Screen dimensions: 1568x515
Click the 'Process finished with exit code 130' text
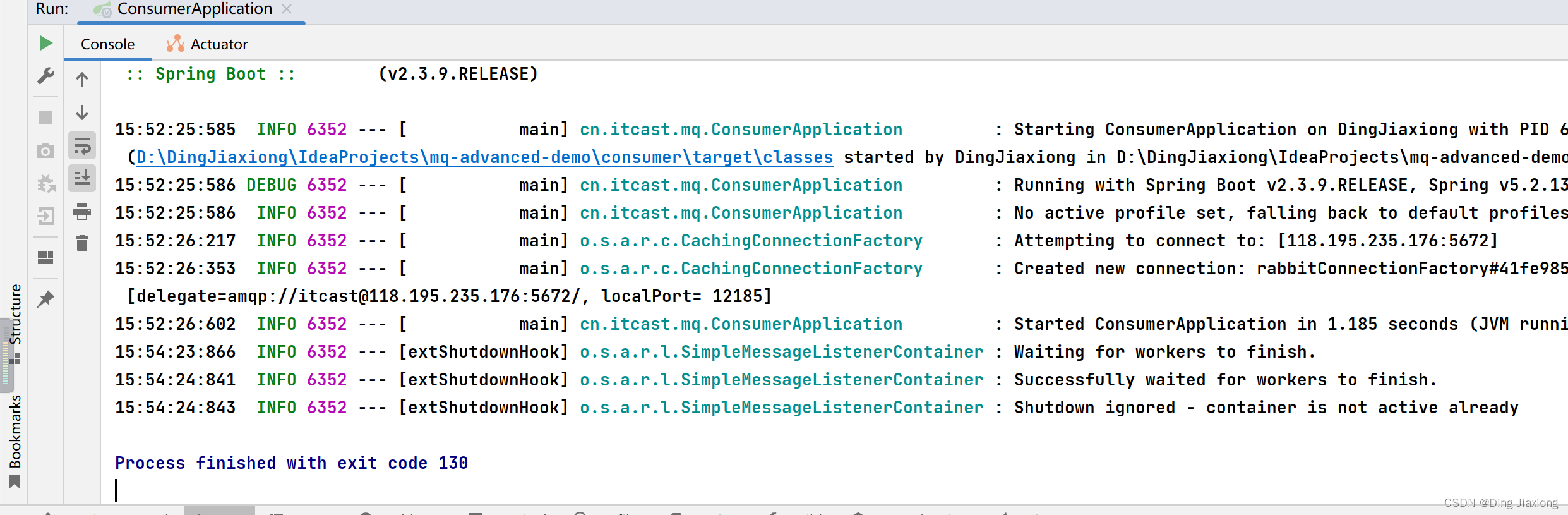(291, 463)
